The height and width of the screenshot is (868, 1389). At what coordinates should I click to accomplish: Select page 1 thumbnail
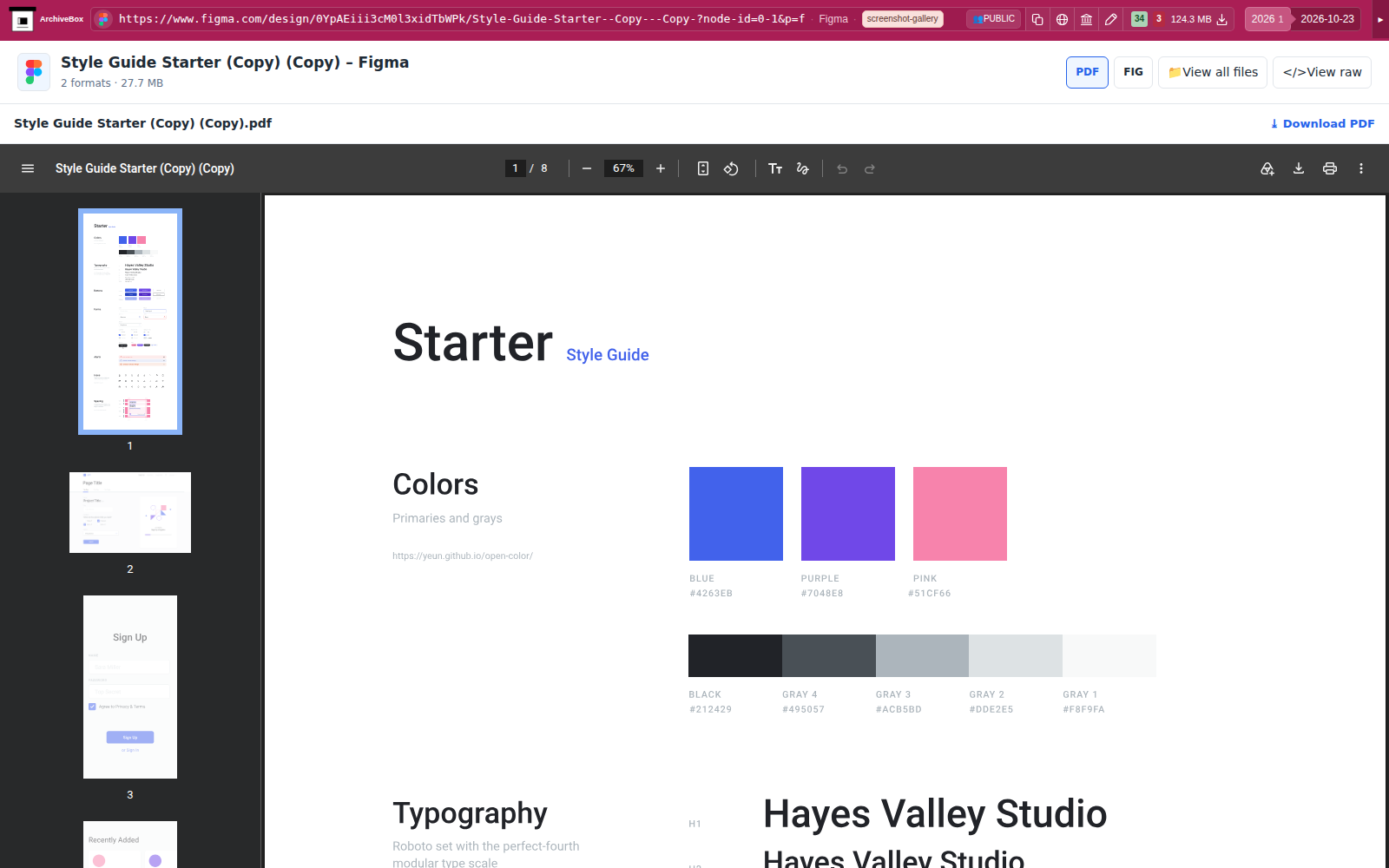(x=130, y=321)
